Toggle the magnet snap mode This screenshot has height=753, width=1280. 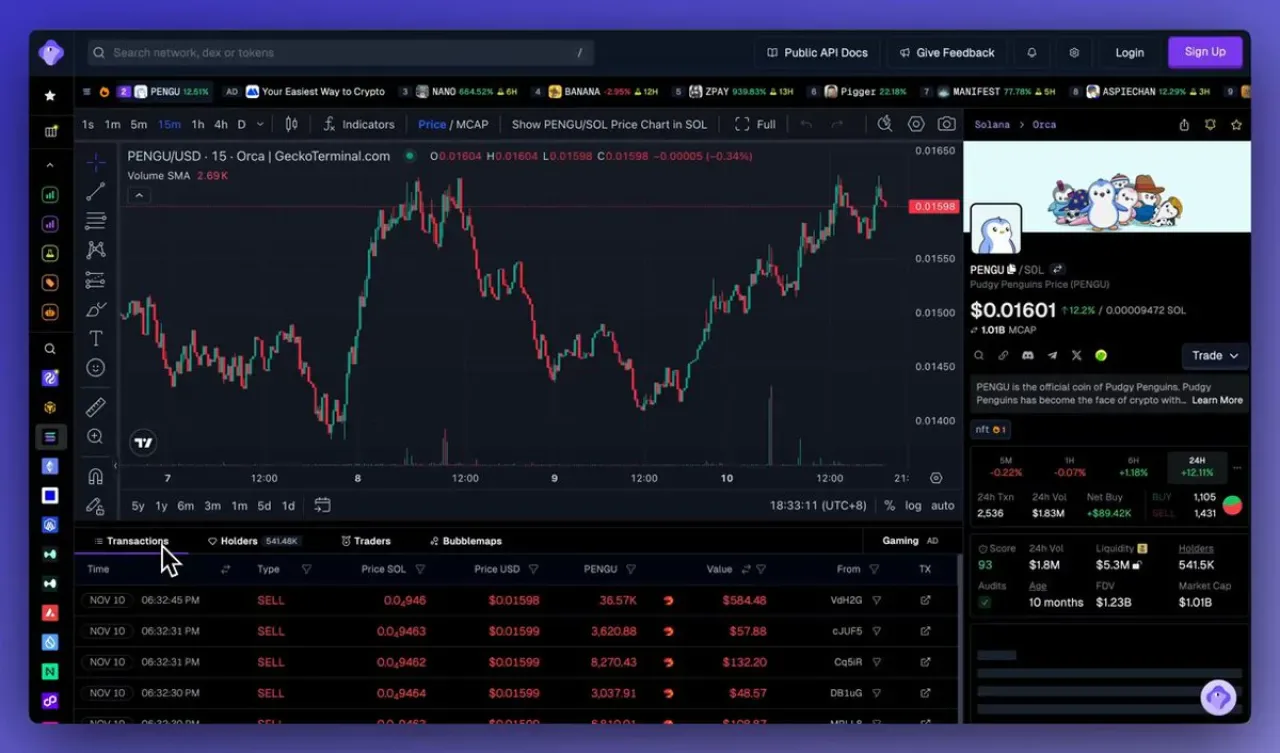[x=96, y=476]
